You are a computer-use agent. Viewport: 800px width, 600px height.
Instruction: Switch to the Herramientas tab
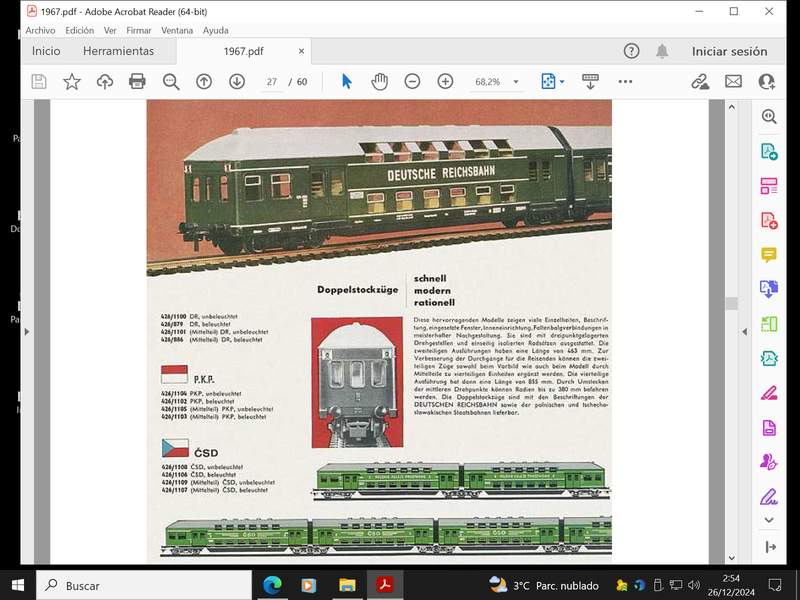(118, 51)
